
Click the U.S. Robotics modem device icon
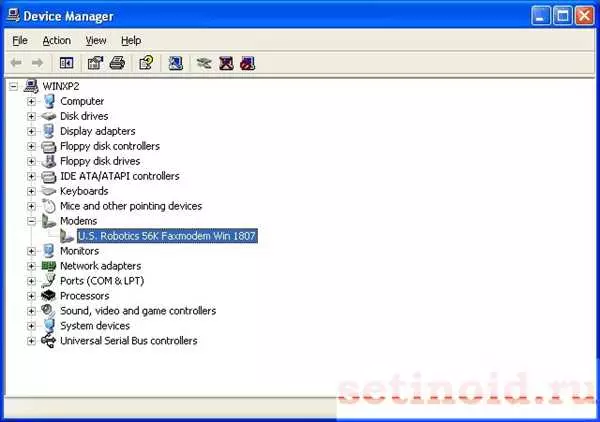tap(67, 236)
